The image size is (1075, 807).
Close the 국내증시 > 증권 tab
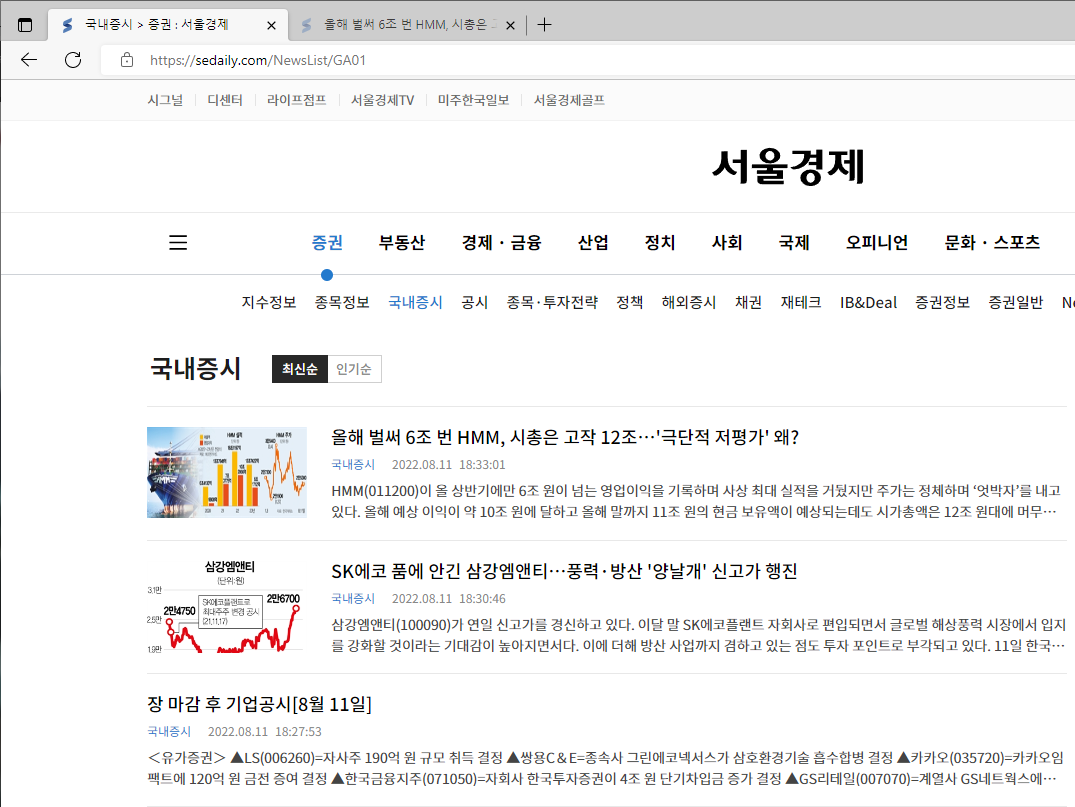click(x=271, y=25)
